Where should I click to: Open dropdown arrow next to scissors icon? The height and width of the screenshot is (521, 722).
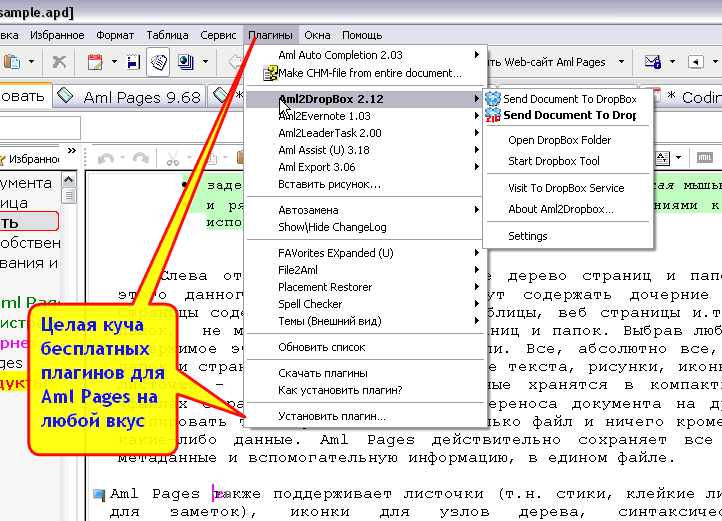point(189,158)
